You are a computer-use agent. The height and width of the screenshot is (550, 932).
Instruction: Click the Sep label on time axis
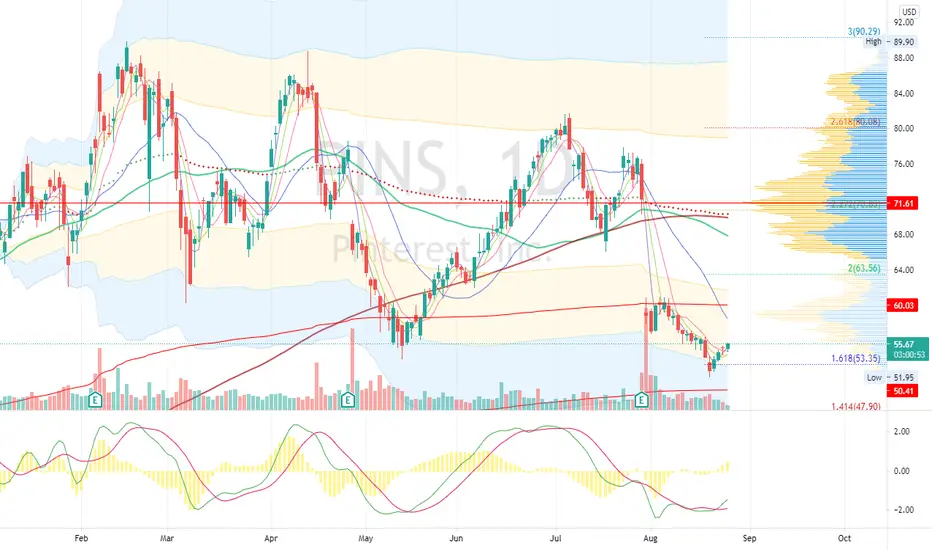tap(750, 538)
